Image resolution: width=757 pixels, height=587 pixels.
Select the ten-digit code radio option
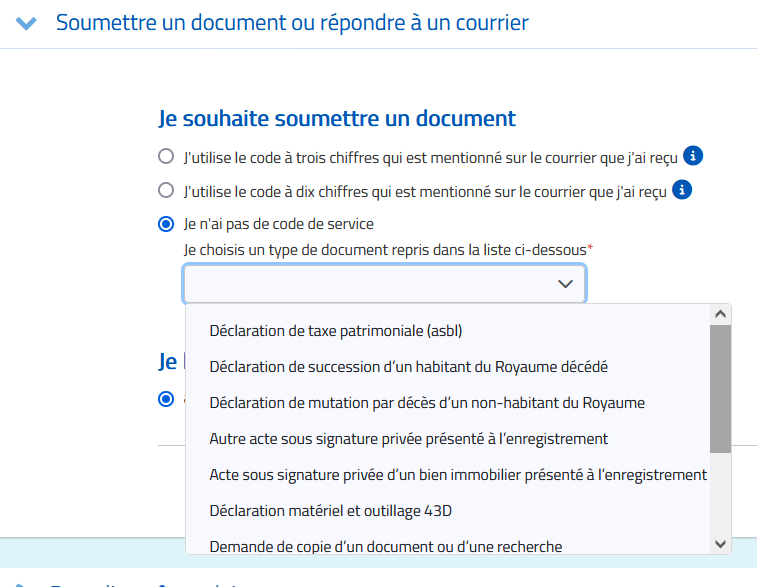pos(166,190)
